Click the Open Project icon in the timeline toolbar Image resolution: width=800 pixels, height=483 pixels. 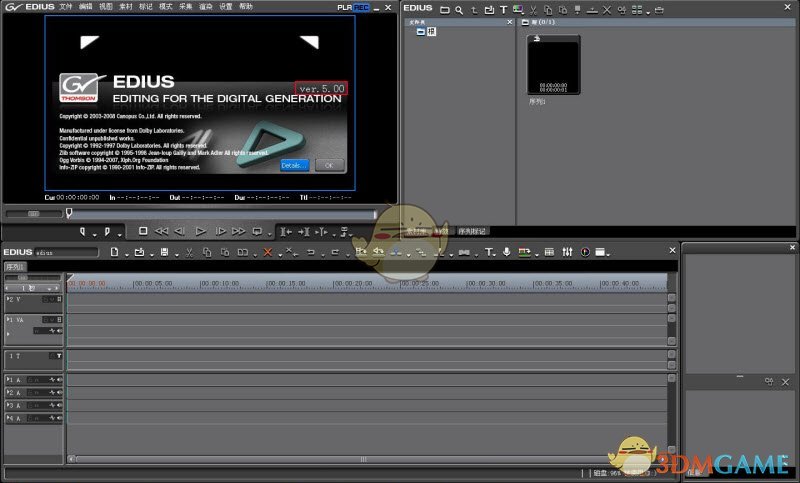[x=139, y=252]
